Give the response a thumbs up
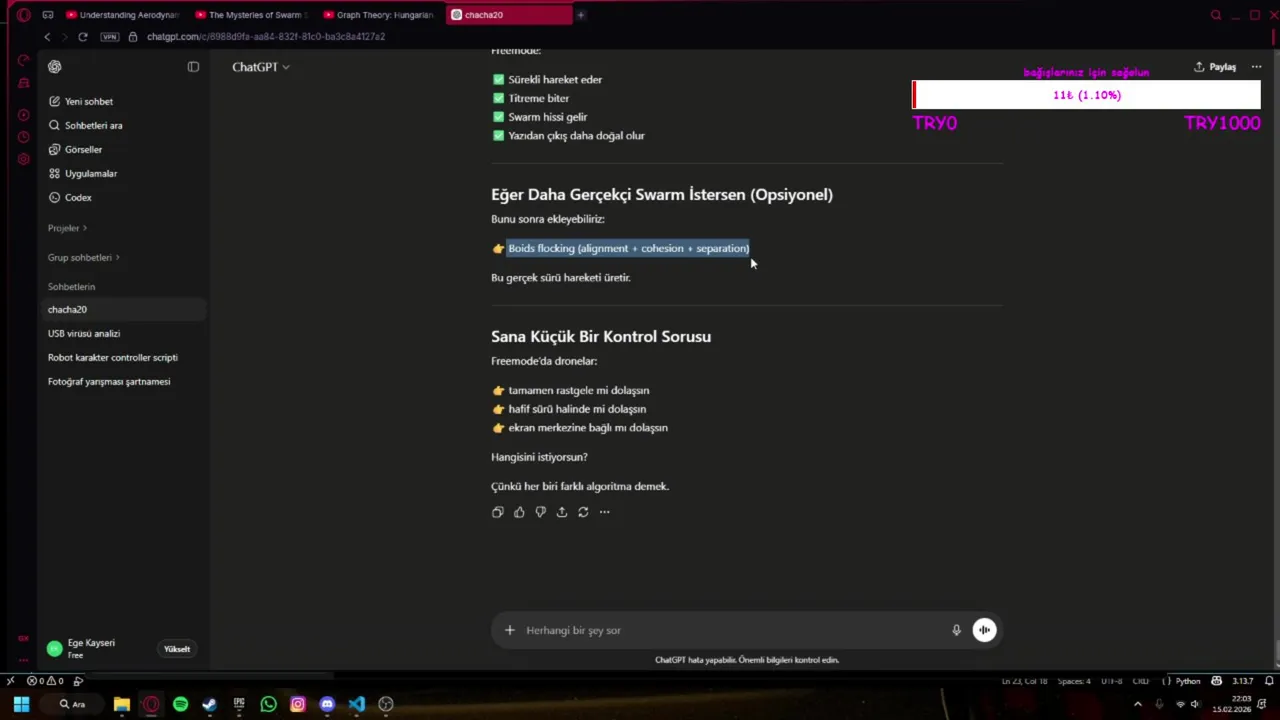 (519, 512)
